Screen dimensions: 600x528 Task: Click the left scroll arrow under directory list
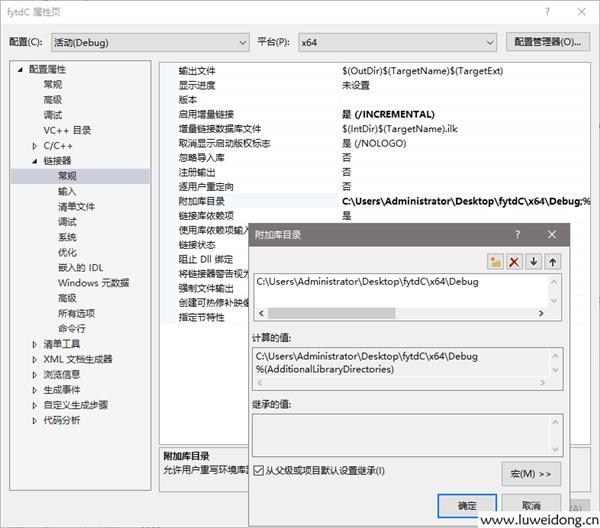pos(260,313)
